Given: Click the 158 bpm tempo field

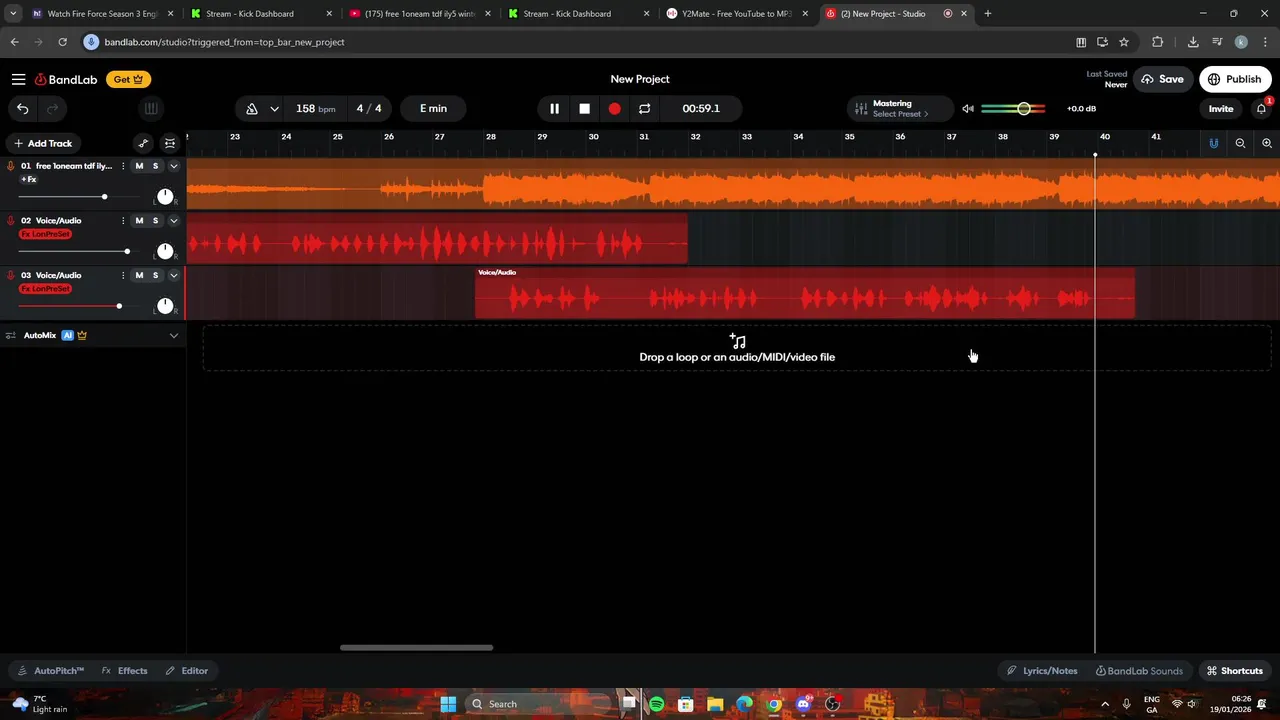Looking at the screenshot, I should (x=315, y=108).
